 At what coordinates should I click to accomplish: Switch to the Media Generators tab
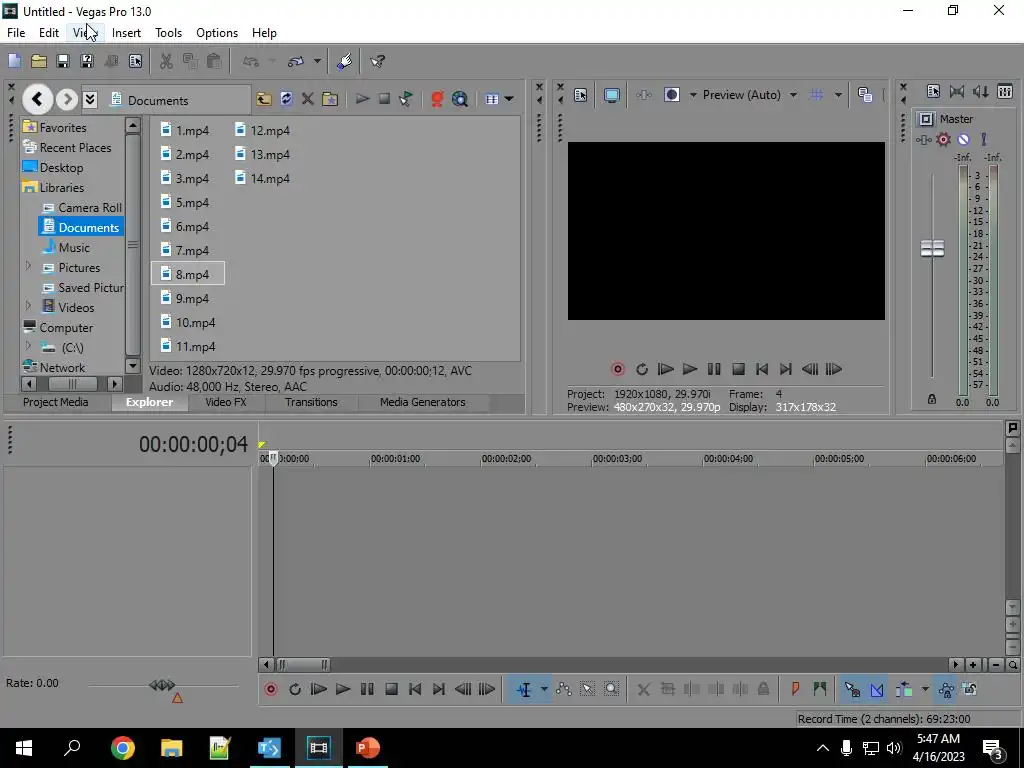(423, 402)
